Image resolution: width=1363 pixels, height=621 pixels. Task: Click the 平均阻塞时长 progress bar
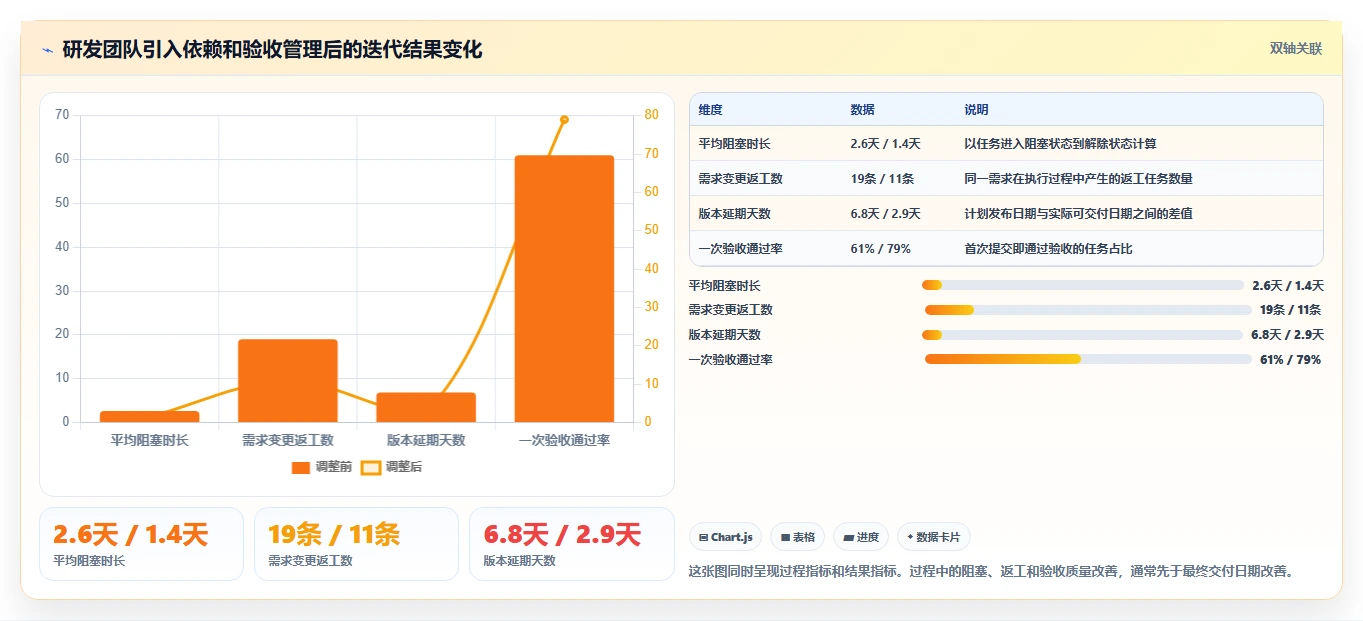click(1083, 286)
